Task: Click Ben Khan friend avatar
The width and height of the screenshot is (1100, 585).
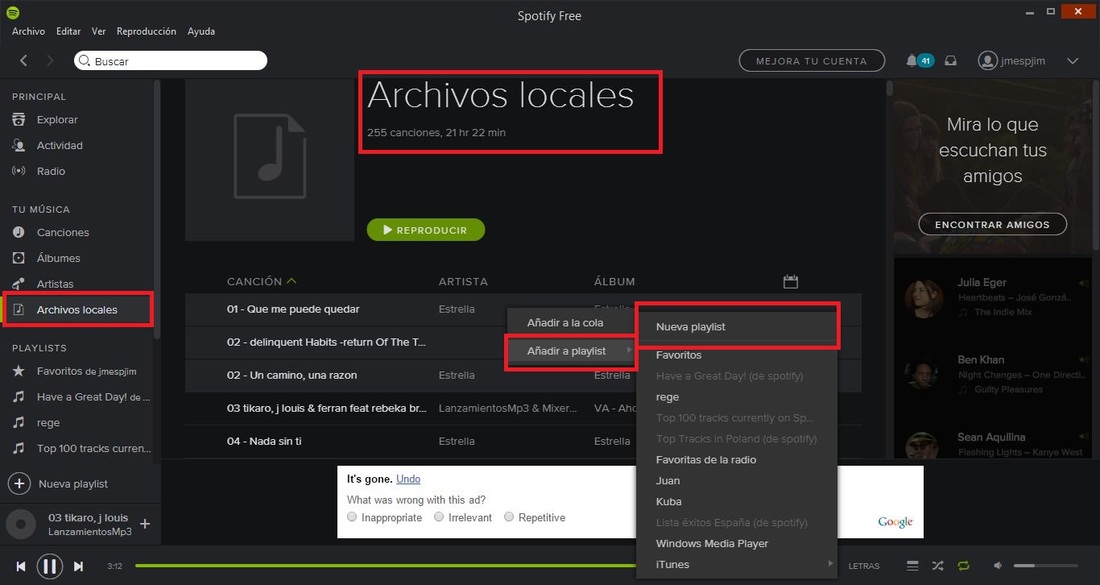Action: (x=923, y=375)
